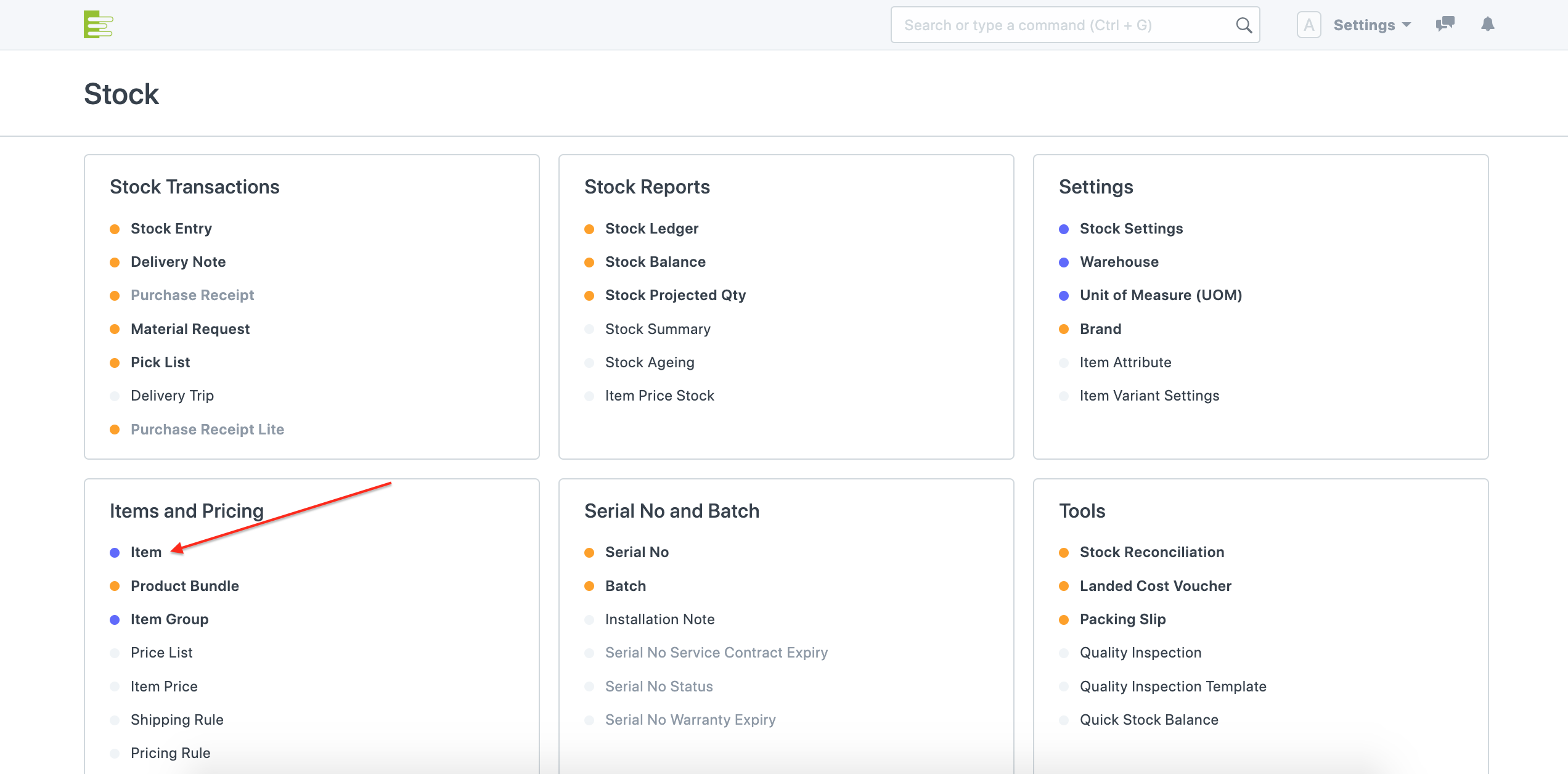
Task: Open Stock Reconciliation tool
Action: [1152, 552]
